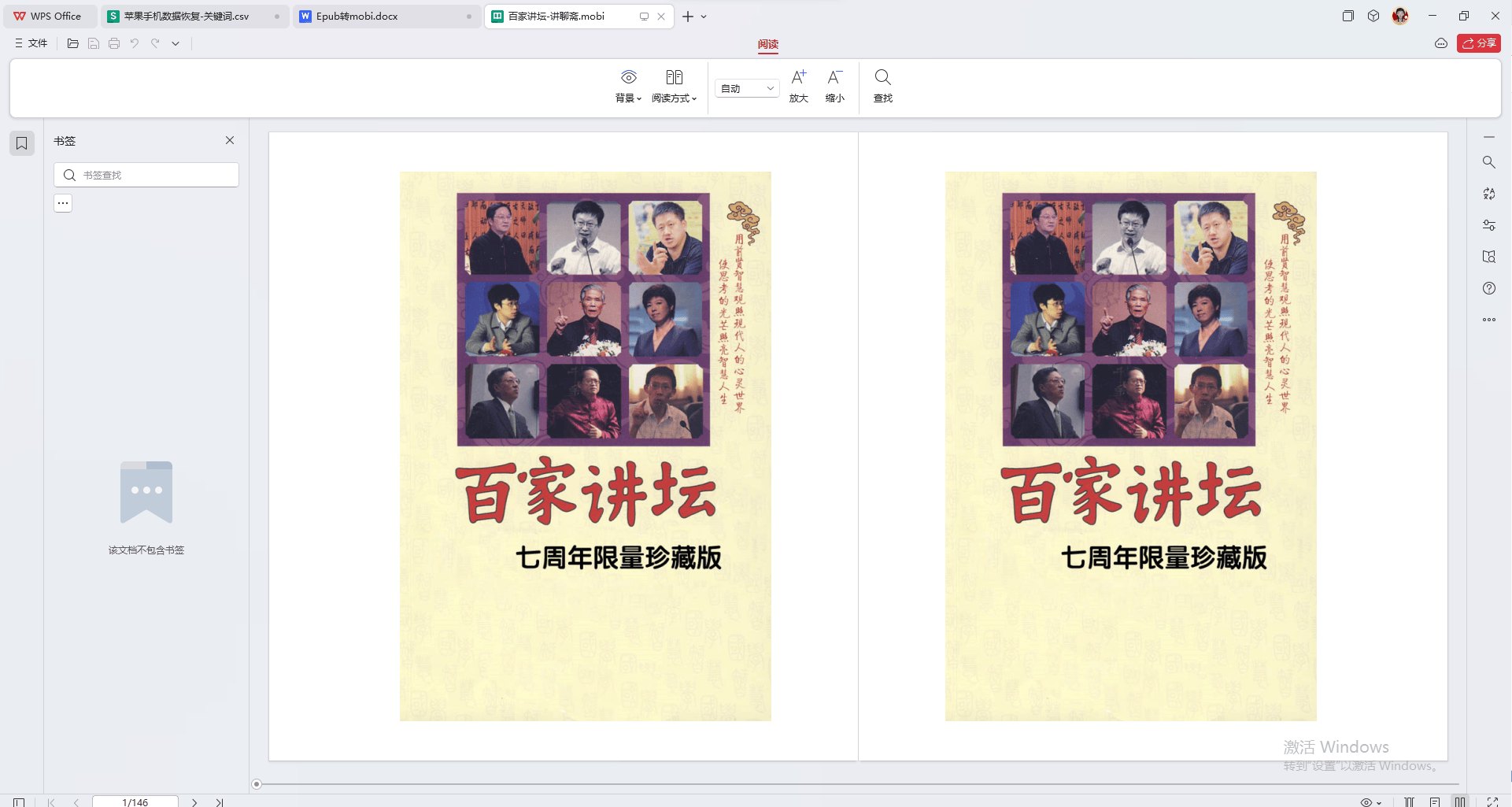Select the first page layout view icon
The width and height of the screenshot is (1512, 807).
pyautogui.click(x=1410, y=802)
